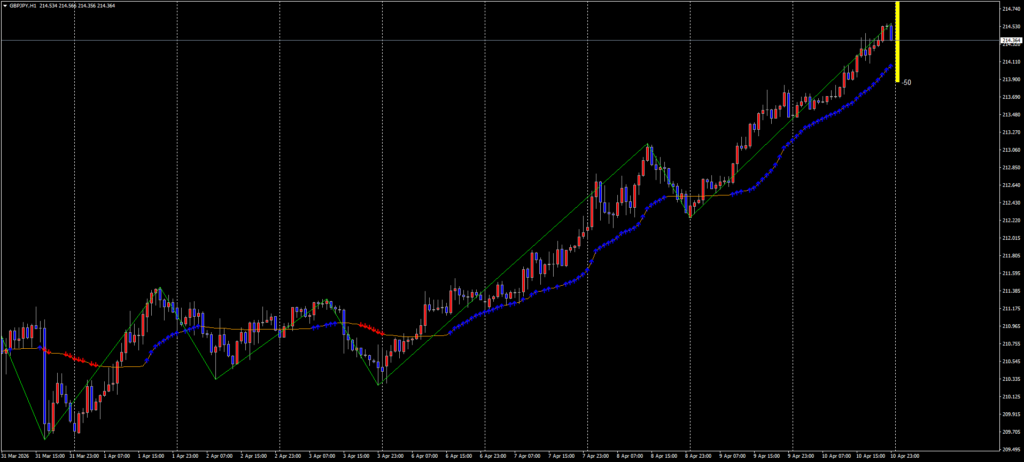Click the 214.364 current price tag

1010,41
